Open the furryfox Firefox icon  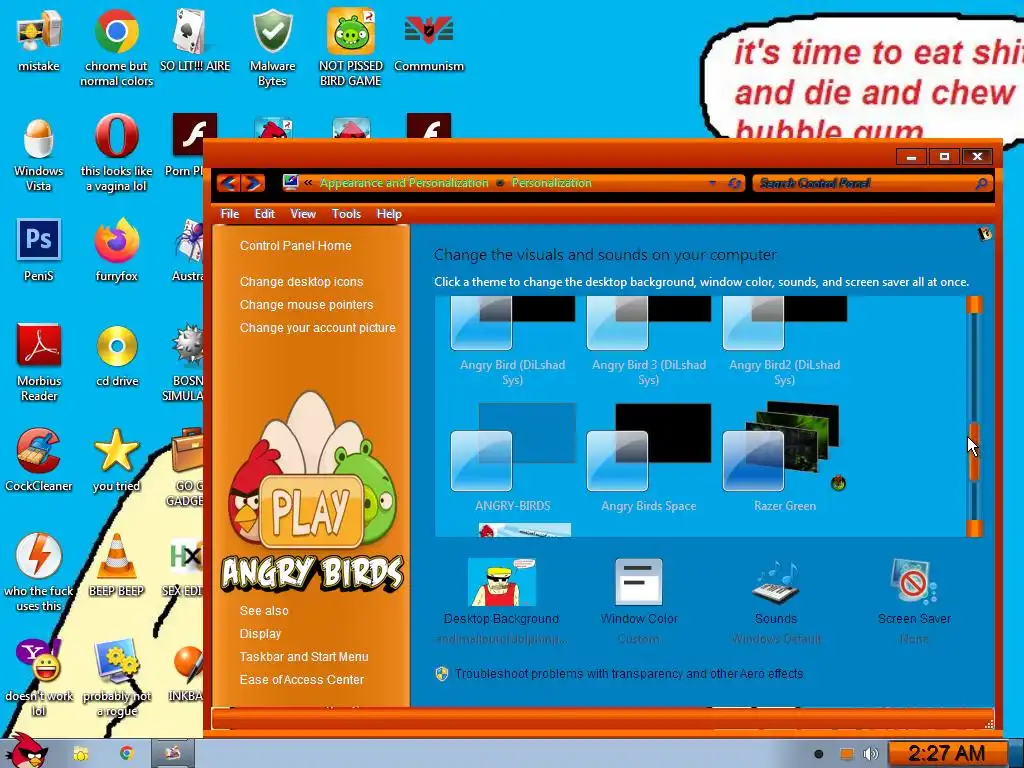point(116,251)
